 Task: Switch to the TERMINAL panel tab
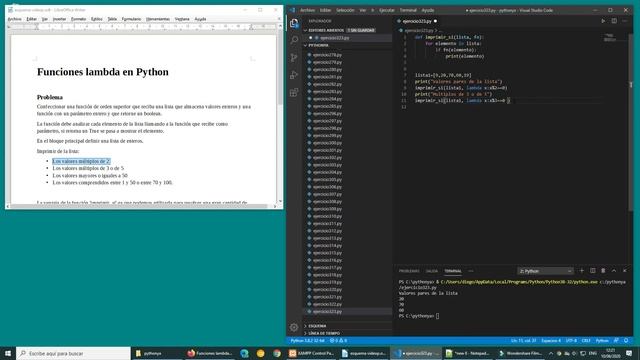coord(453,271)
